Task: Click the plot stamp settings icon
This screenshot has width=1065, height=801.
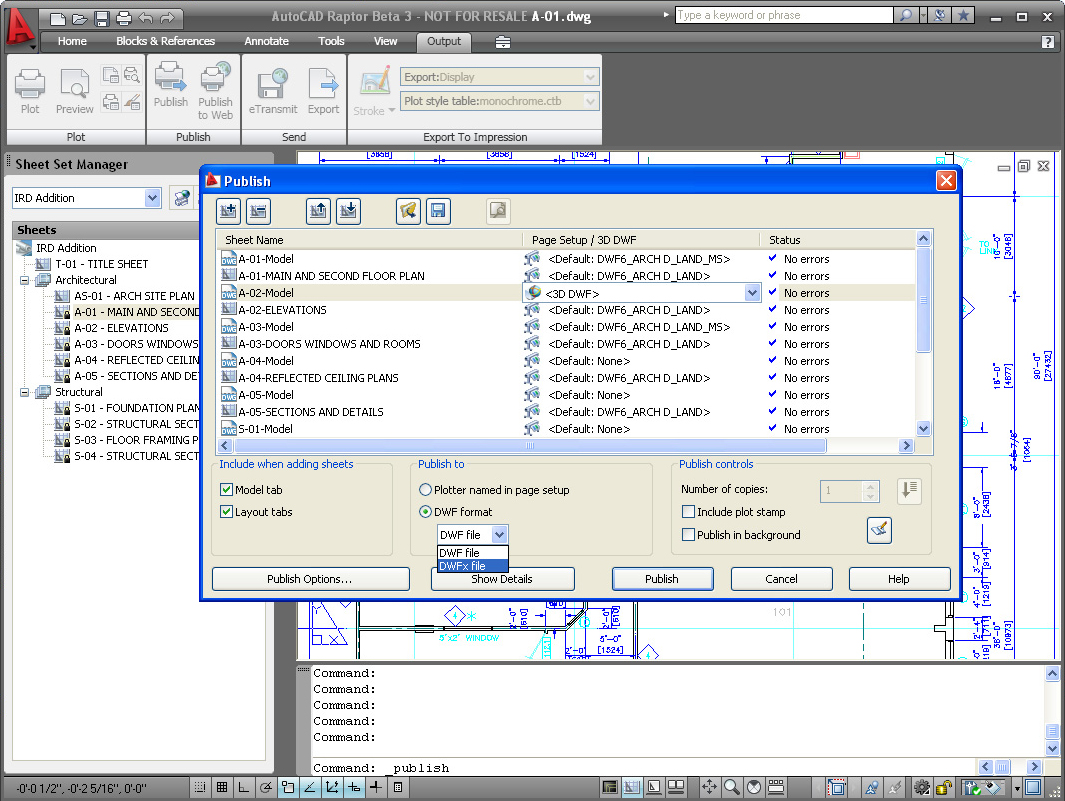Action: pos(880,530)
